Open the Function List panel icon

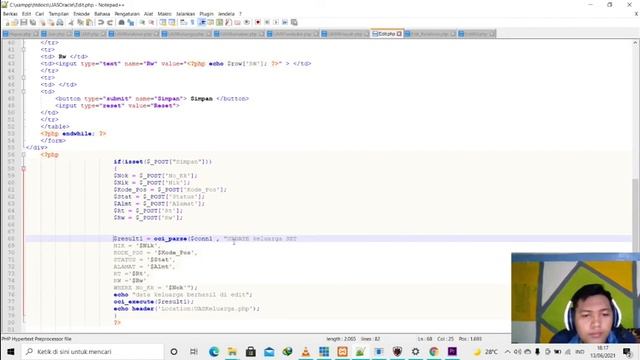(x=228, y=22)
